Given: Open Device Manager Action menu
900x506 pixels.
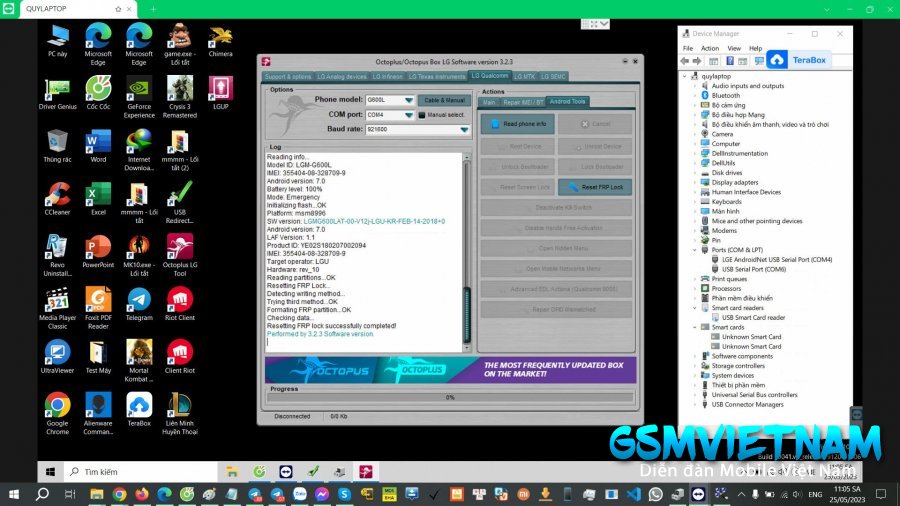Looking at the screenshot, I should pos(709,48).
